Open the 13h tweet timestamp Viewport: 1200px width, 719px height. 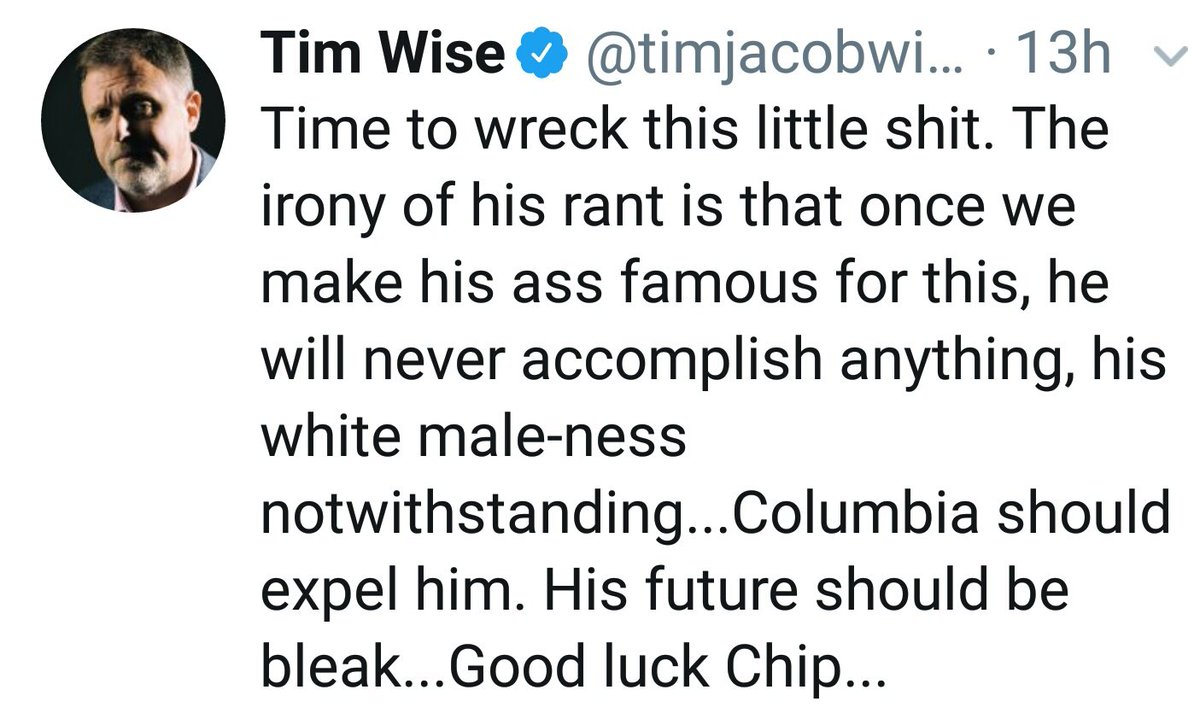click(x=1063, y=56)
